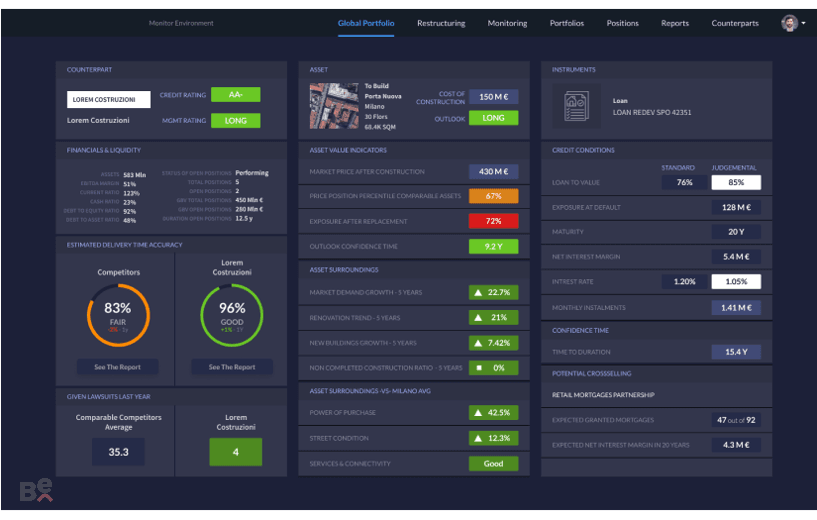This screenshot has height=520, width=817.
Task: Click the 7.42% new buildings growth badge
Action: pos(493,343)
